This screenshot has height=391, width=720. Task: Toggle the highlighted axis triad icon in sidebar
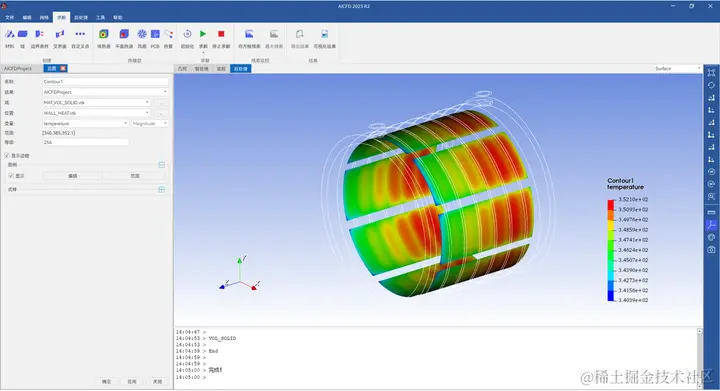711,225
